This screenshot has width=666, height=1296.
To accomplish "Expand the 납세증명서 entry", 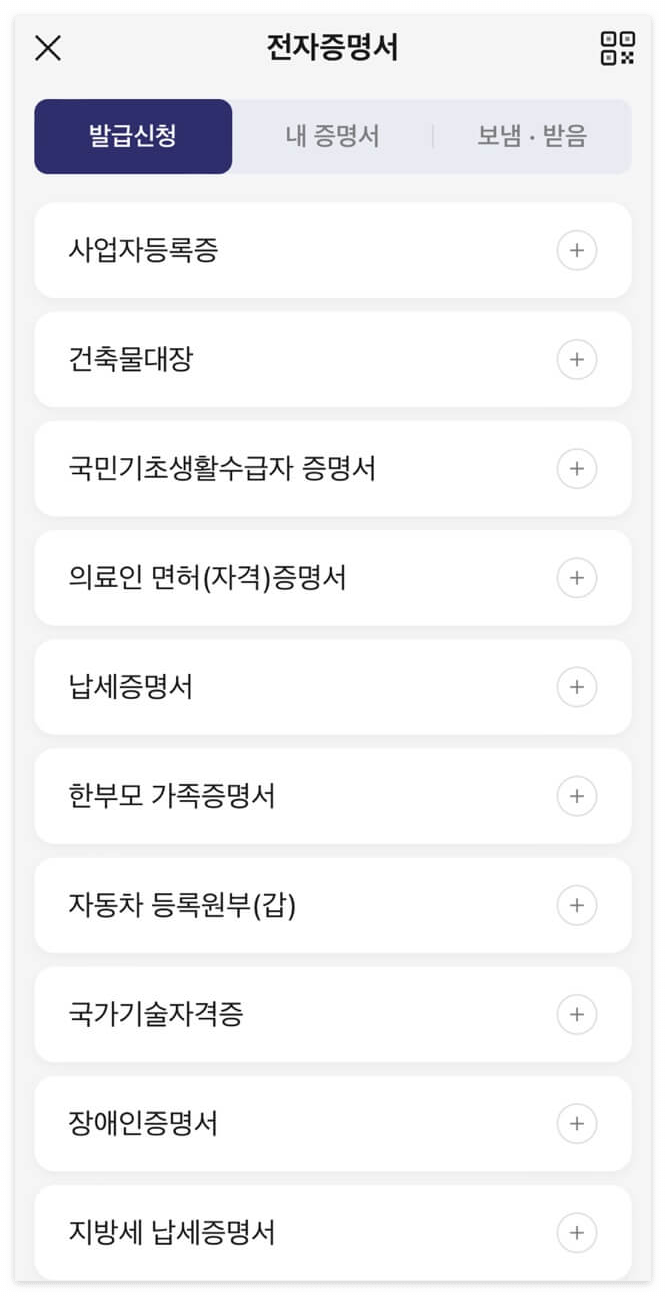I will click(x=577, y=687).
